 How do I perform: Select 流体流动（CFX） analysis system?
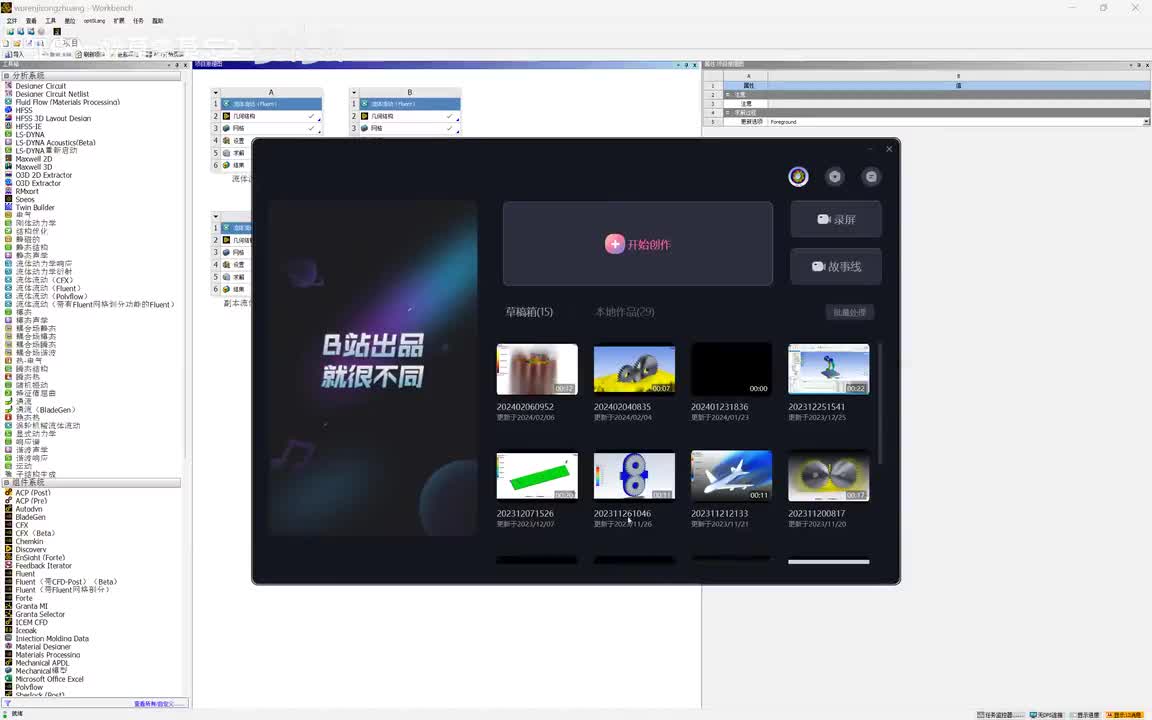[44, 280]
